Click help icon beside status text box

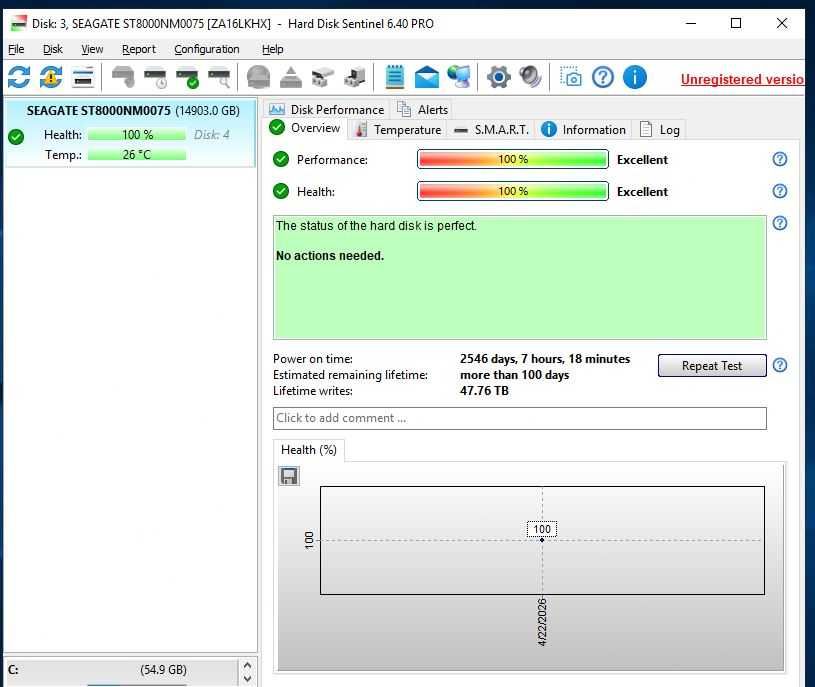click(780, 223)
